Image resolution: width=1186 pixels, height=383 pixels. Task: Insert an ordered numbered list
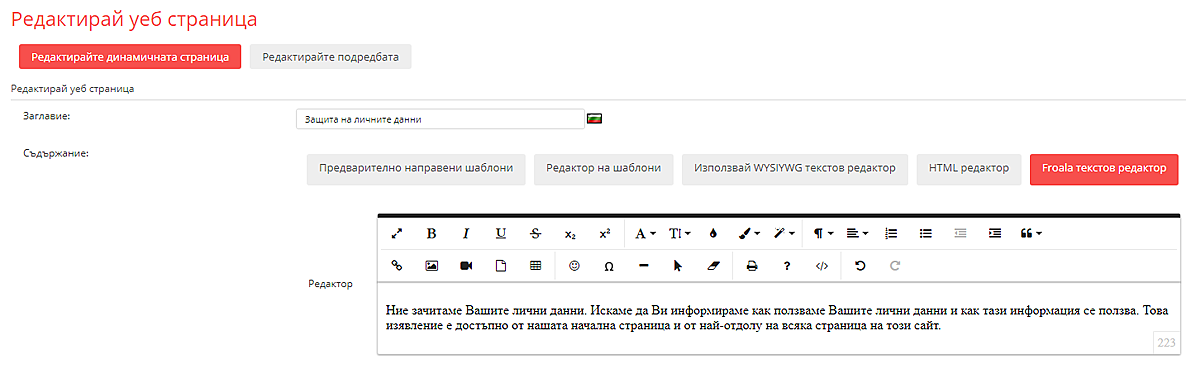(x=891, y=234)
